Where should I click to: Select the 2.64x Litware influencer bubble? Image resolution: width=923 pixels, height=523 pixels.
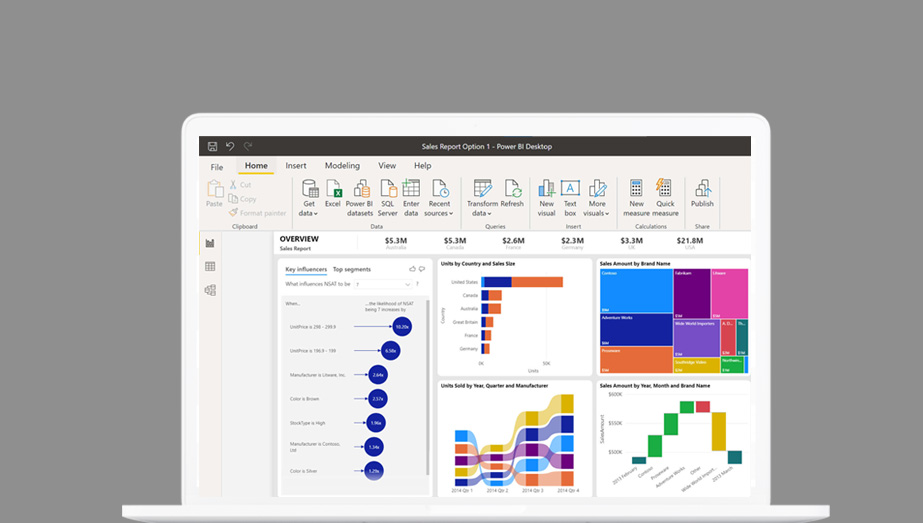tap(378, 375)
